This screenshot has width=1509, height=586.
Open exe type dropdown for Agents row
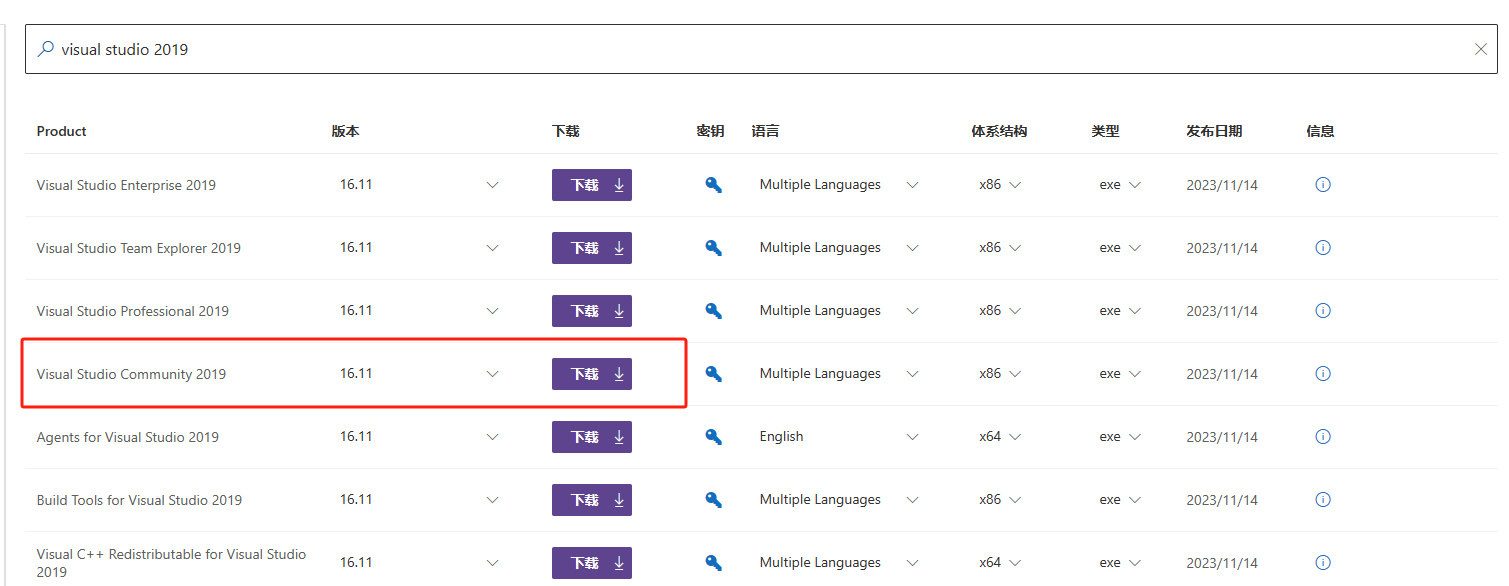[x=1134, y=437]
